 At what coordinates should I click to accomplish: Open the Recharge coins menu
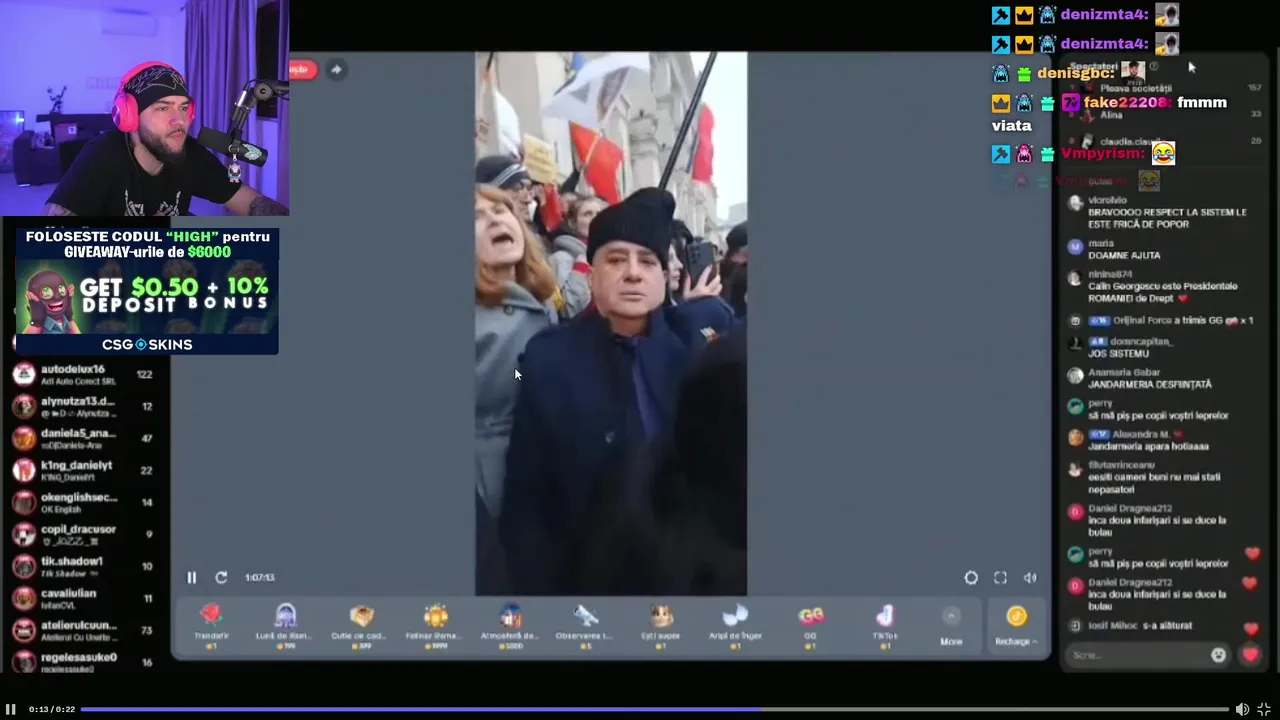point(1016,627)
